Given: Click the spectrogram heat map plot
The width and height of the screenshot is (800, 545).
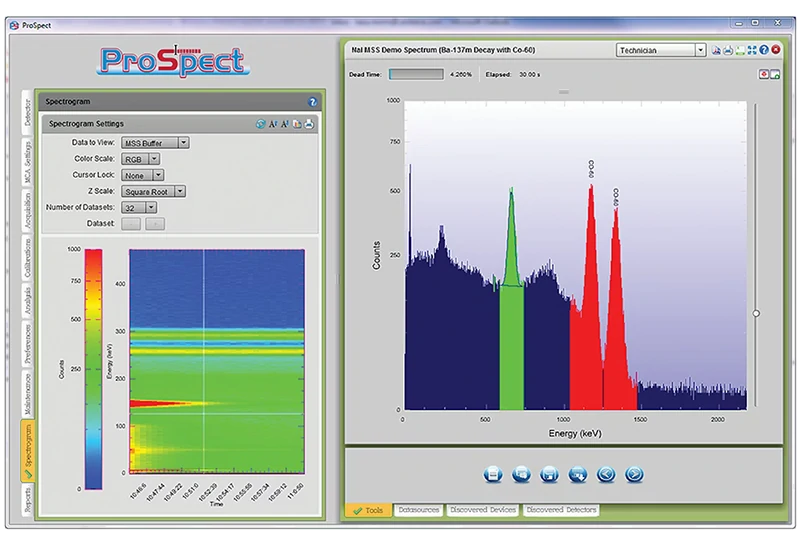Looking at the screenshot, I should 217,361.
